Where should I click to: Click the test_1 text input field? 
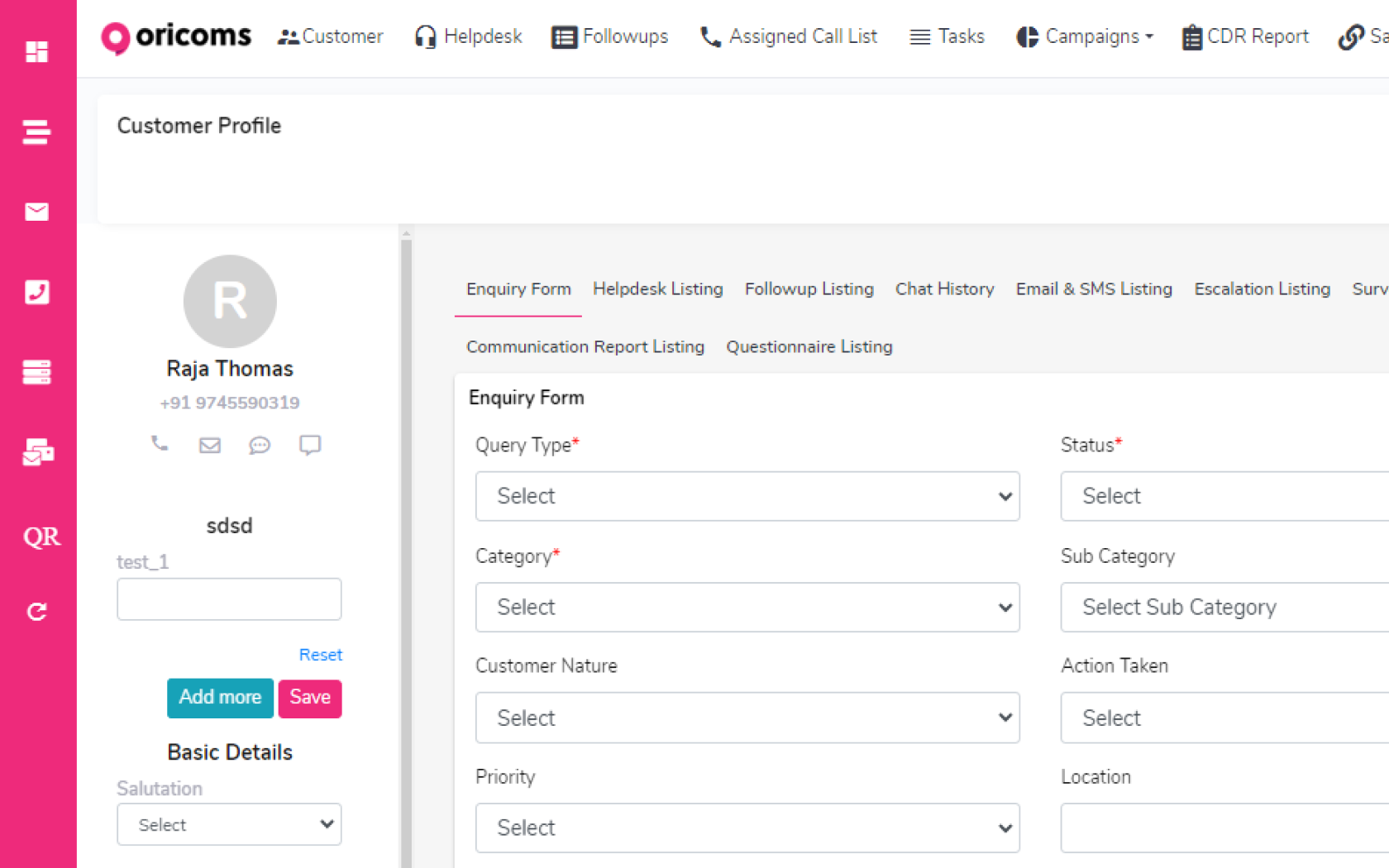(229, 599)
